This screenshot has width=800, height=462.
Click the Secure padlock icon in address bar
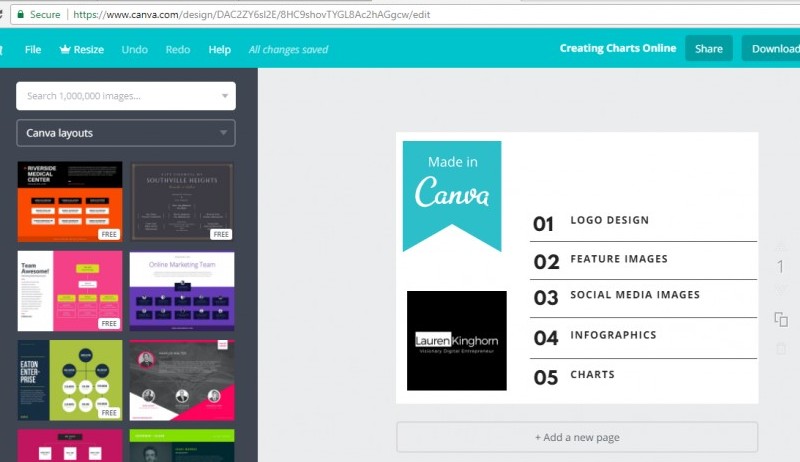point(20,14)
